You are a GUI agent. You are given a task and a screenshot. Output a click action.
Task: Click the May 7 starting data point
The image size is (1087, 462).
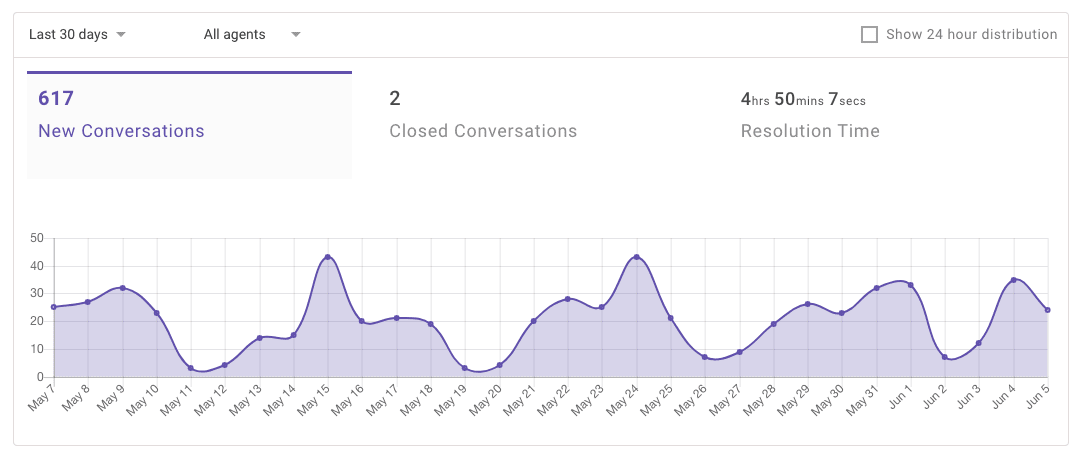click(x=53, y=307)
